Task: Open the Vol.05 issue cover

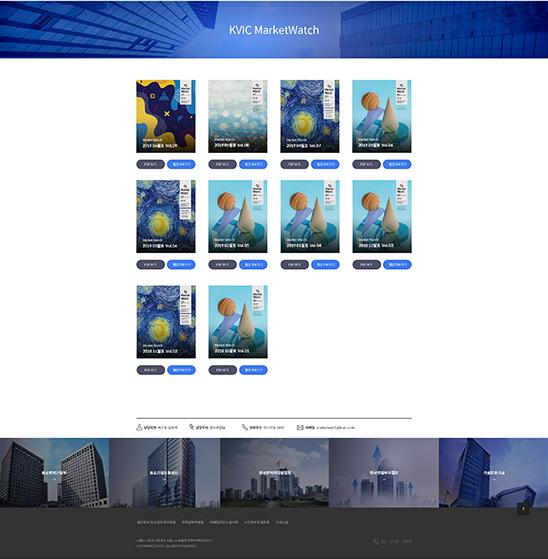Action: 238,216
